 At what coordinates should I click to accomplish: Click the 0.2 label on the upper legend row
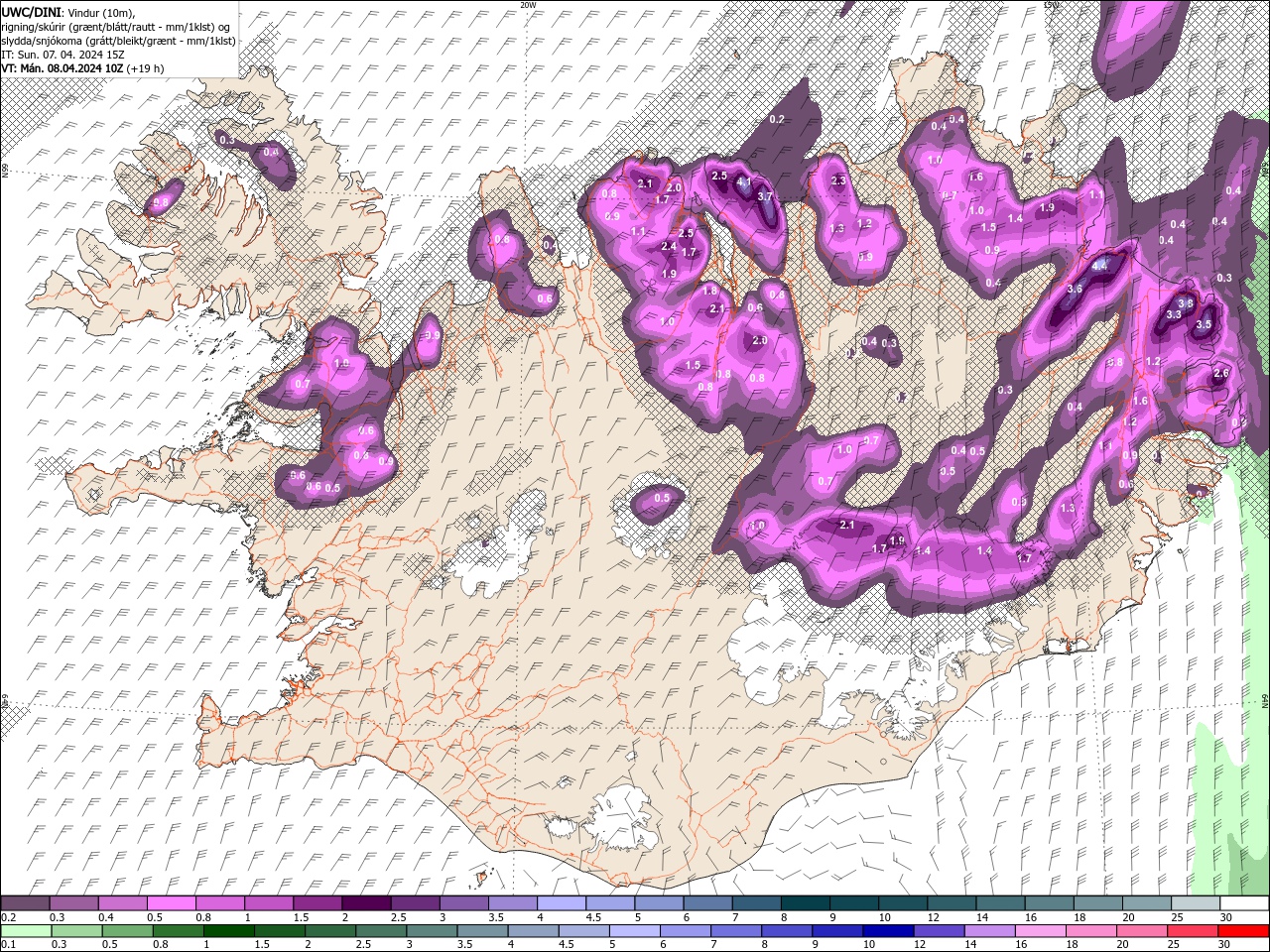coord(8,917)
